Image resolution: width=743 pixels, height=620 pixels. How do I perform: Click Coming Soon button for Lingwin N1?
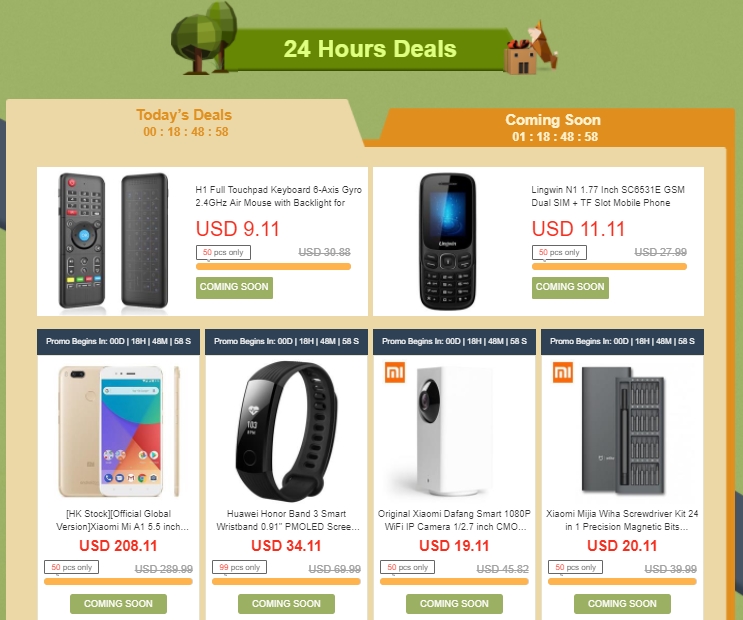(570, 288)
